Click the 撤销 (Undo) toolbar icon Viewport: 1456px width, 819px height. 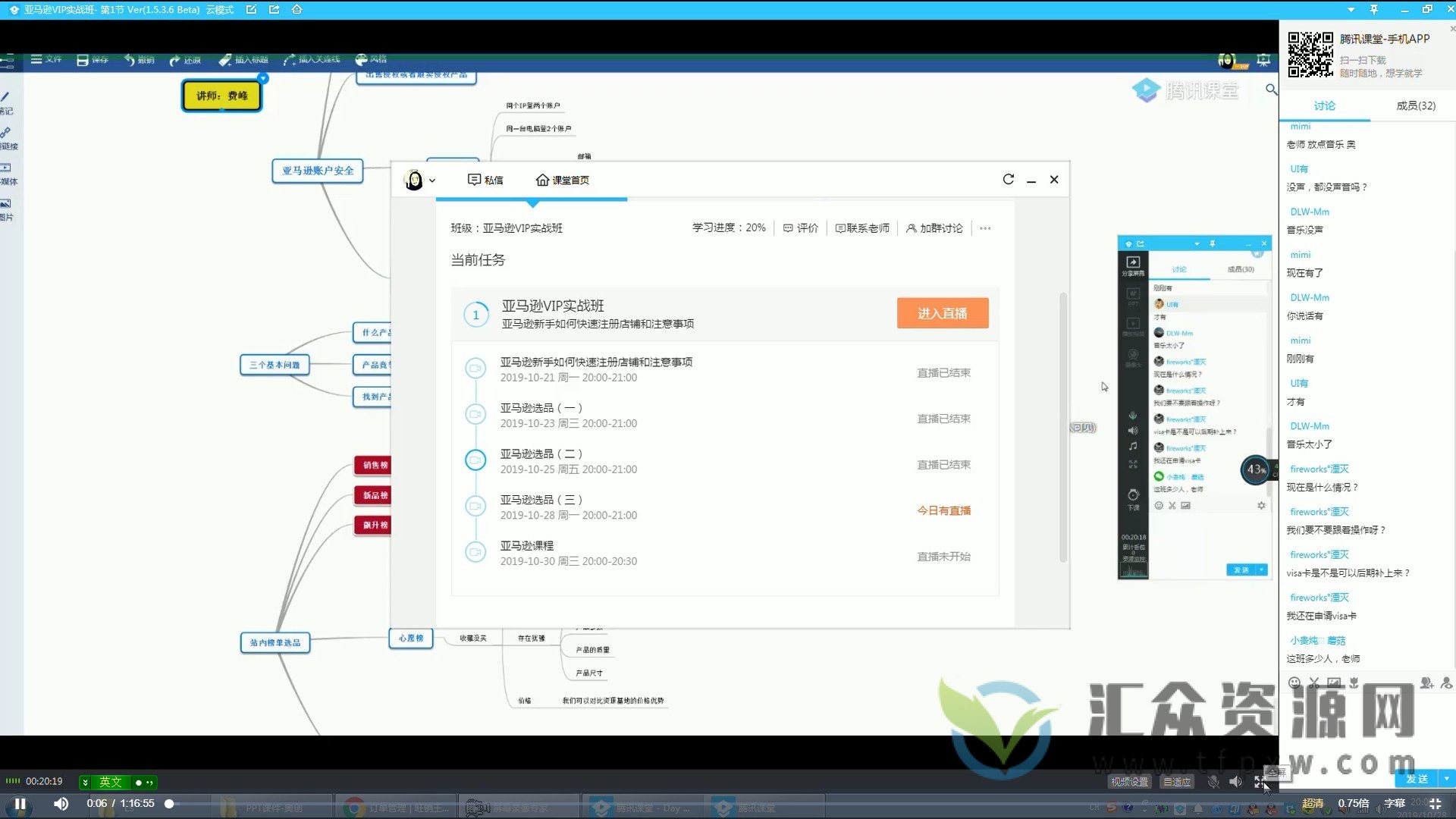coord(140,59)
